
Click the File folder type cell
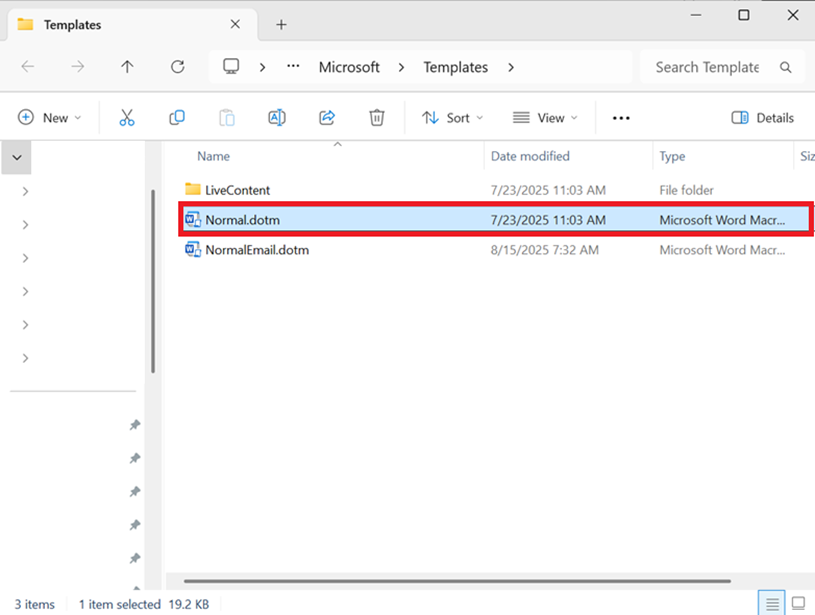[x=687, y=190]
